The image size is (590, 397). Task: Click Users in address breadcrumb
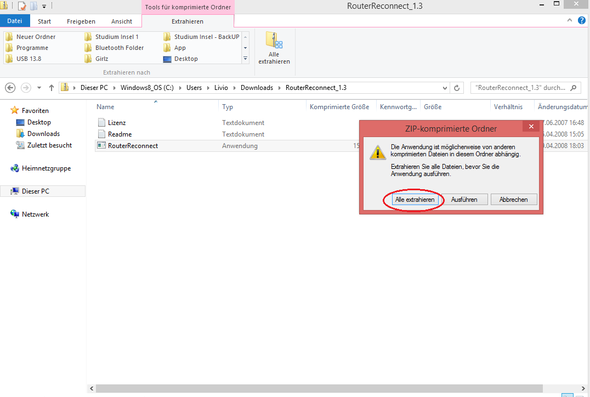point(194,88)
